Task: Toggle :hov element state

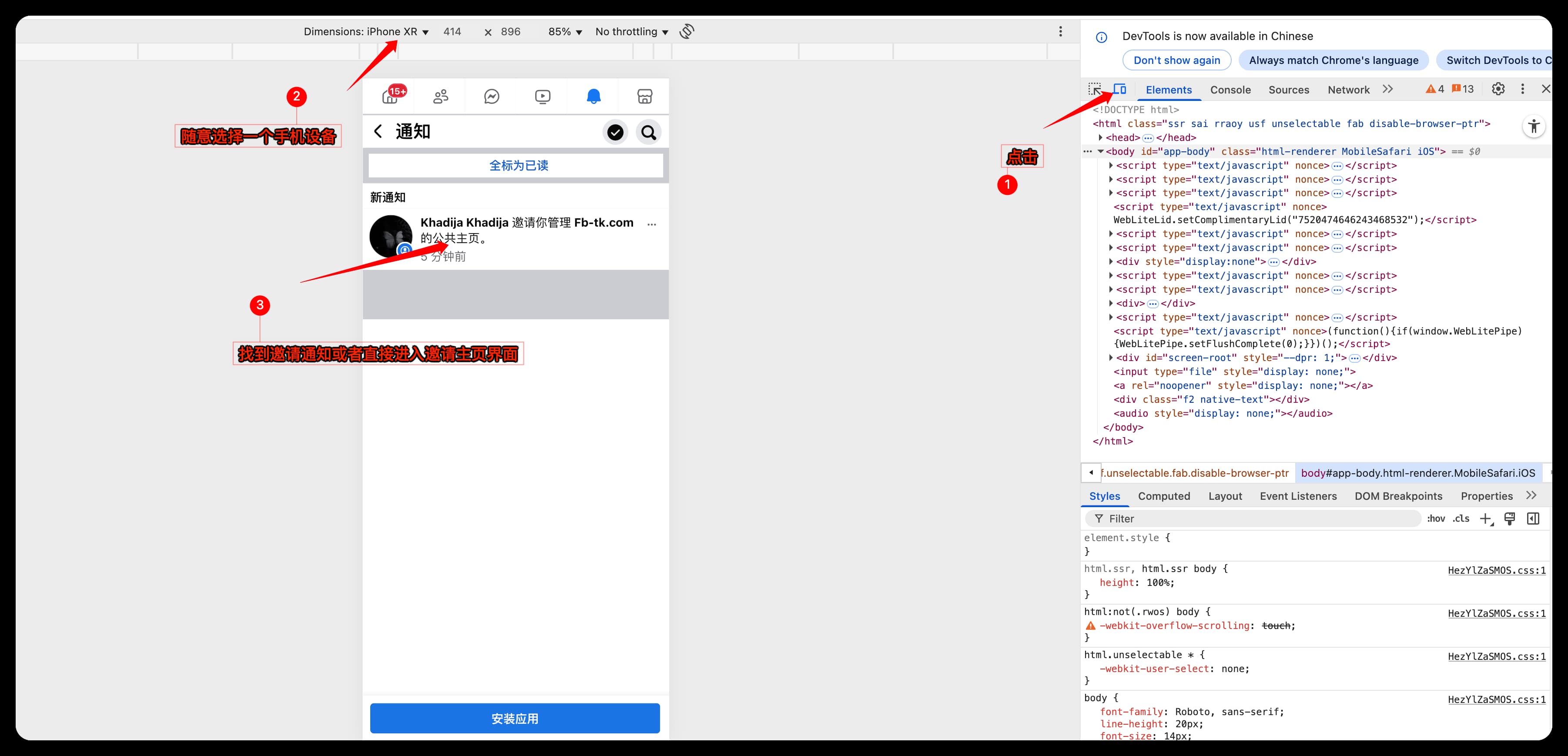Action: pyautogui.click(x=1436, y=518)
